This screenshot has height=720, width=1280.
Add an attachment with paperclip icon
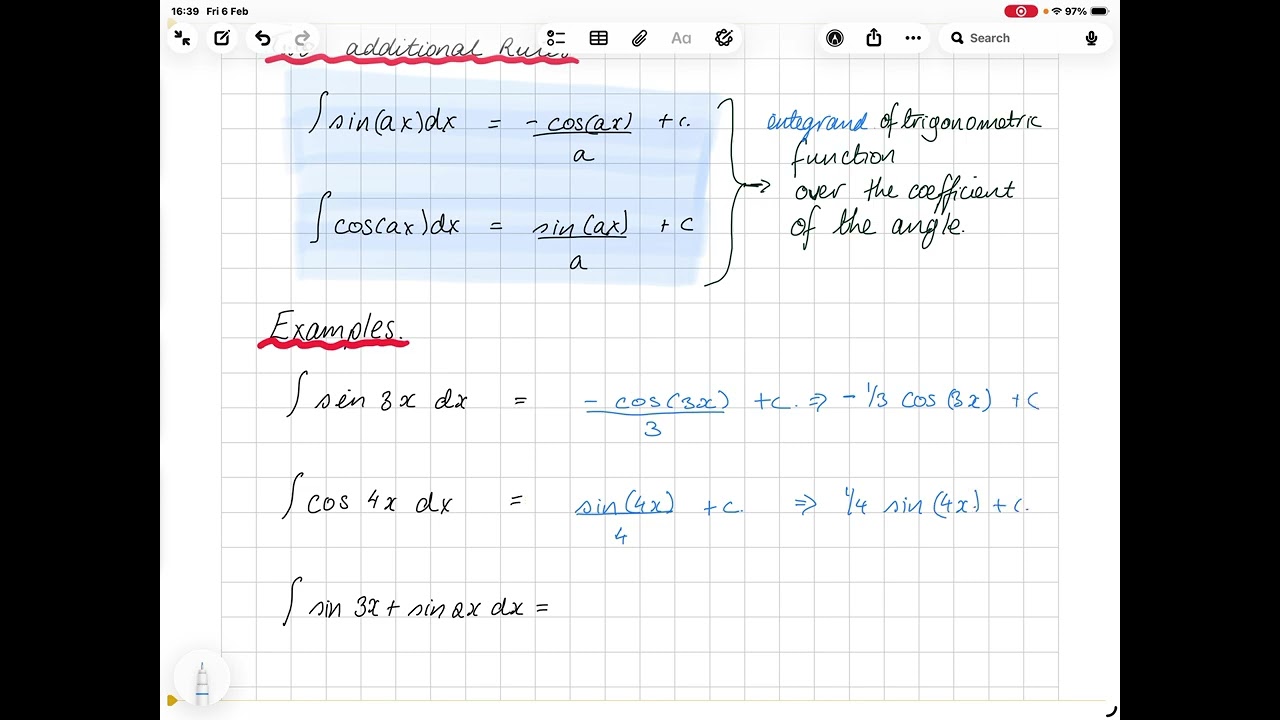click(x=640, y=38)
